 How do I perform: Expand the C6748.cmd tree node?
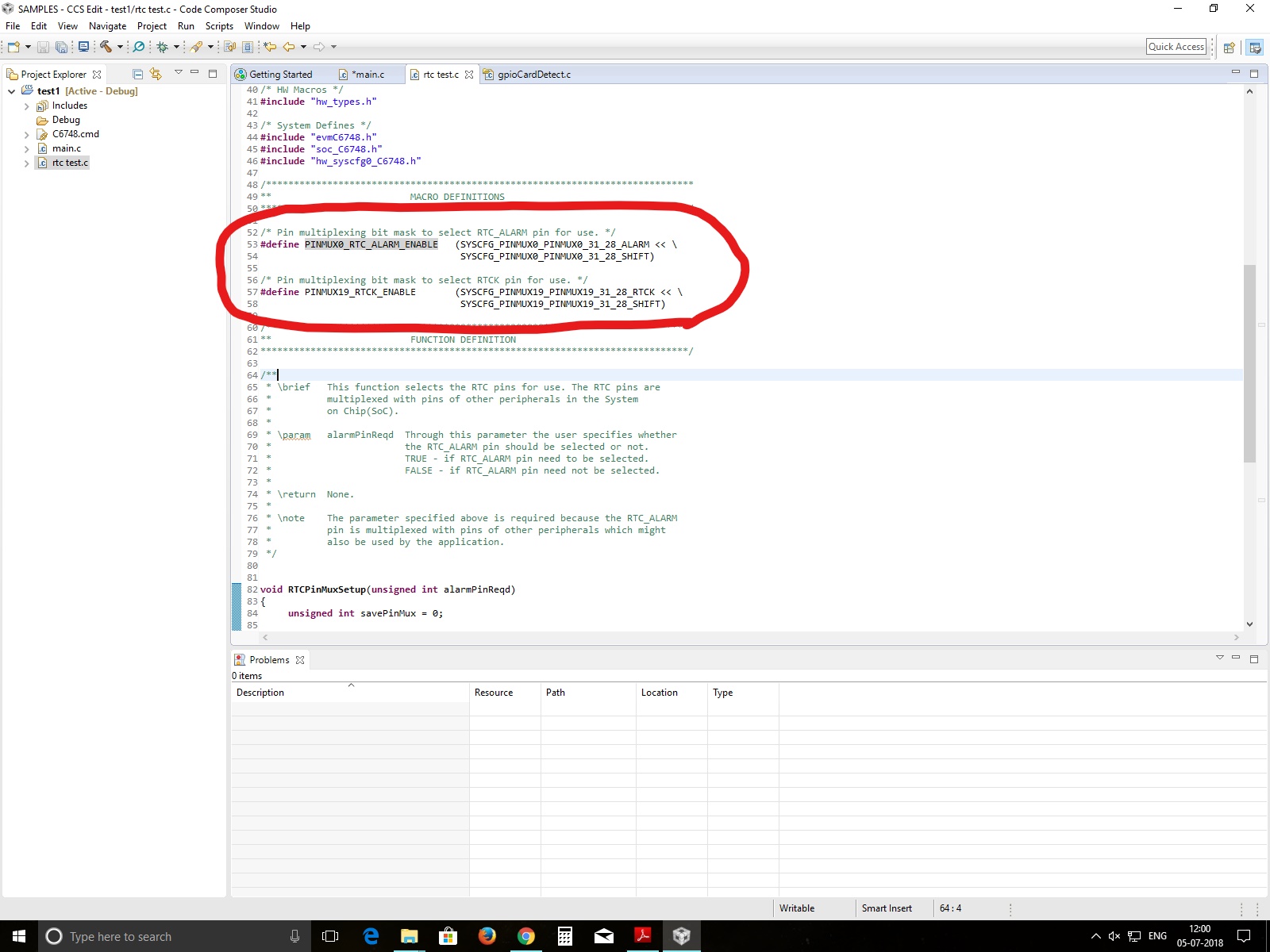point(26,135)
